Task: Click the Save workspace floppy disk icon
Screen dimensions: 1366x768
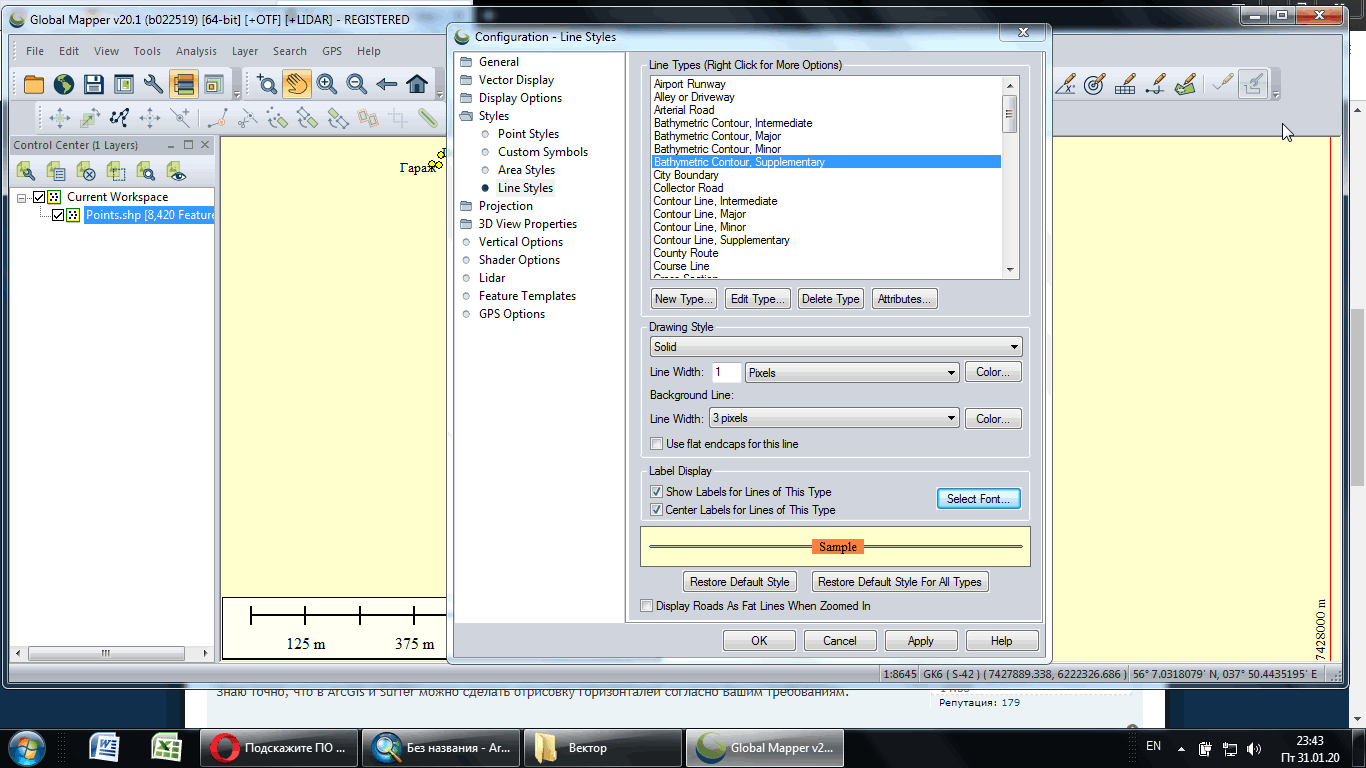Action: [94, 85]
